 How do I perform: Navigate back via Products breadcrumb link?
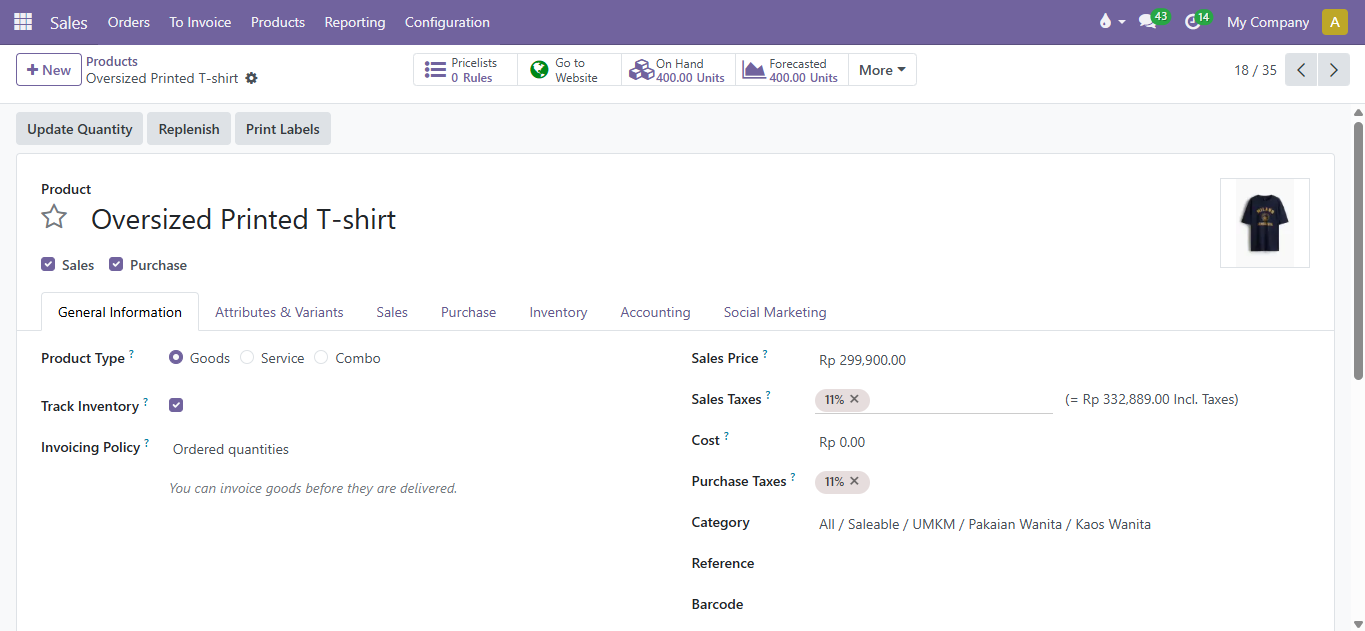pos(111,61)
